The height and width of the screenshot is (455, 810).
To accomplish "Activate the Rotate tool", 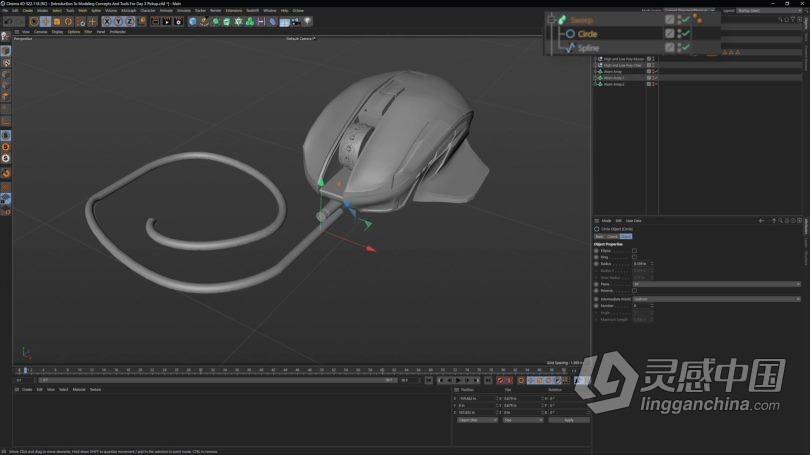I will click(68, 22).
